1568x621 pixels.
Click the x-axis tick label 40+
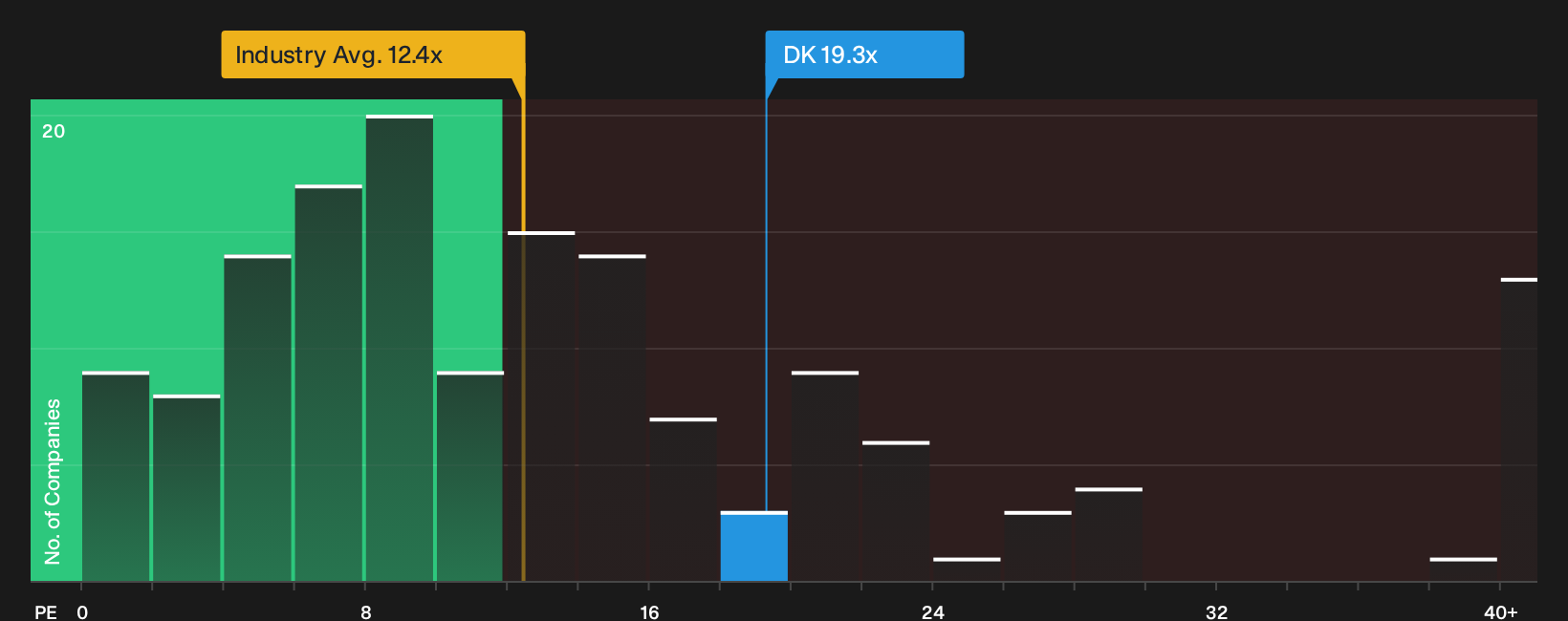(x=1501, y=612)
